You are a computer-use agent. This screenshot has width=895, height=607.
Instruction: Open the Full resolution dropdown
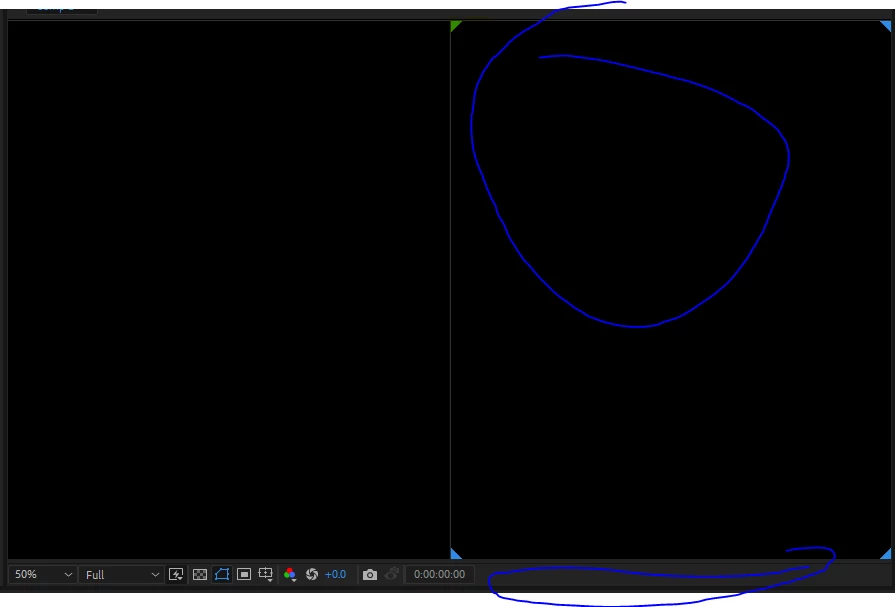(x=122, y=574)
